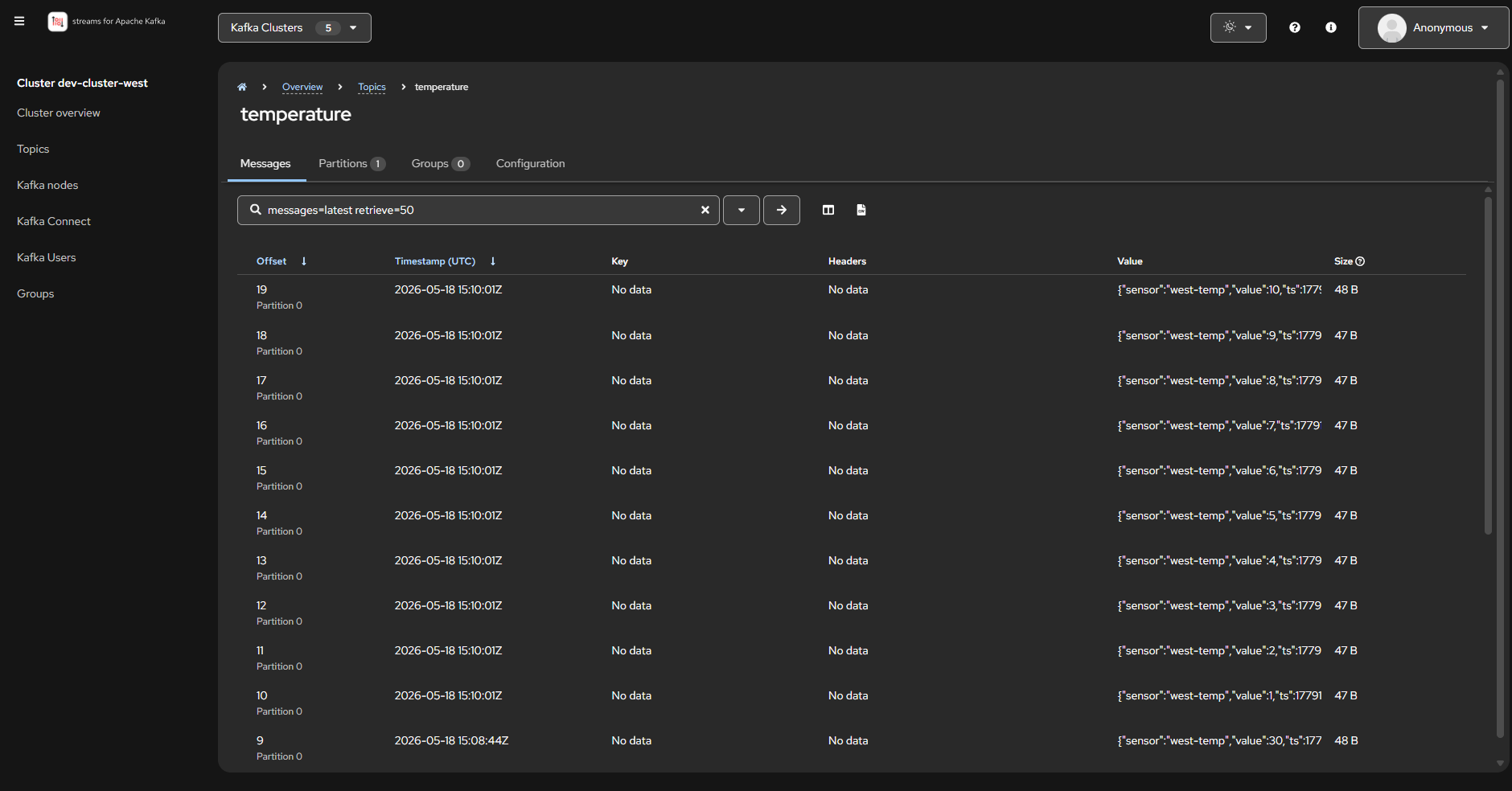Select message row with offset 10
This screenshot has width=1512, height=791.
[x=851, y=703]
